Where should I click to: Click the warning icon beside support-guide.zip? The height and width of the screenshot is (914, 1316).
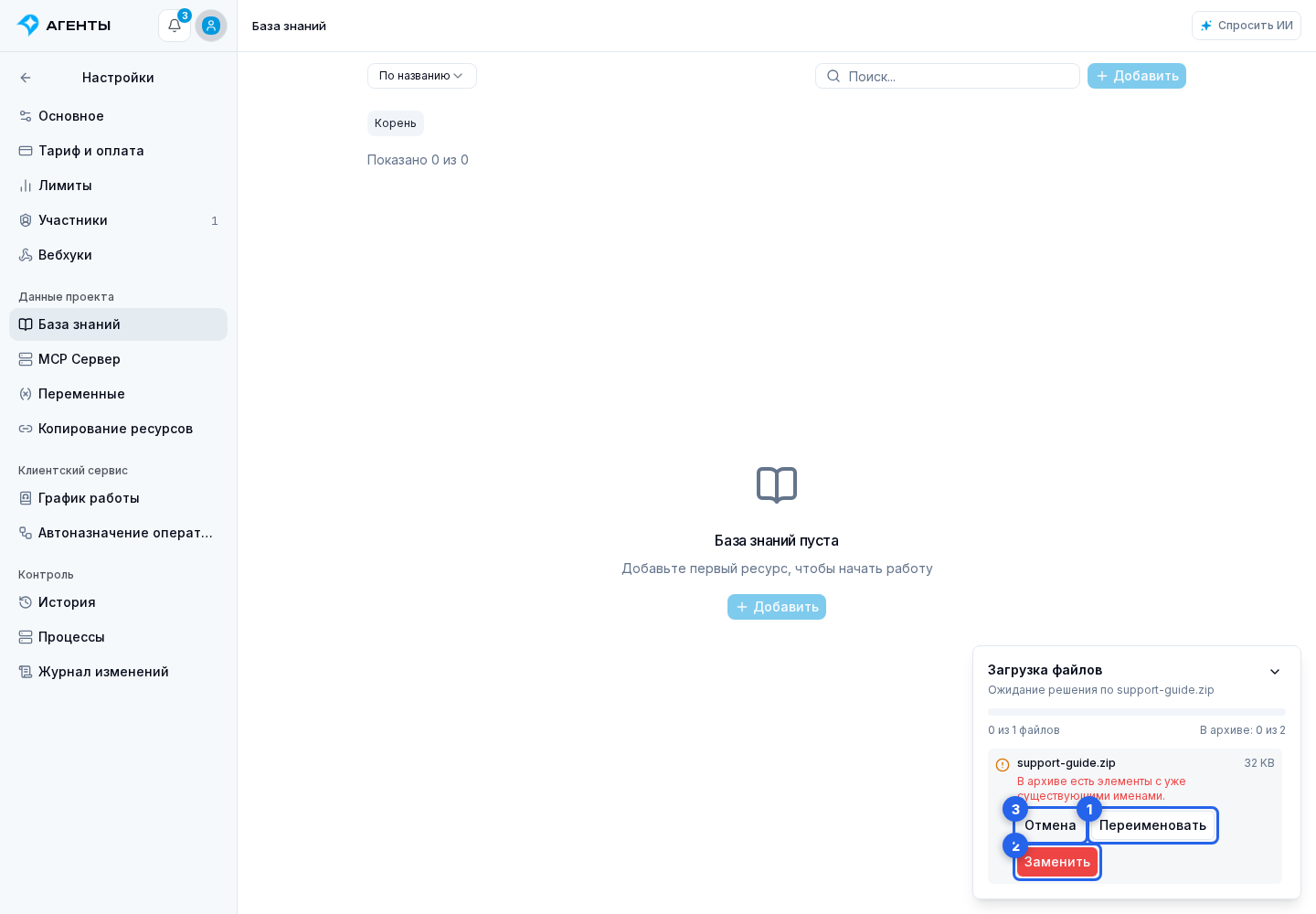coord(1003,765)
